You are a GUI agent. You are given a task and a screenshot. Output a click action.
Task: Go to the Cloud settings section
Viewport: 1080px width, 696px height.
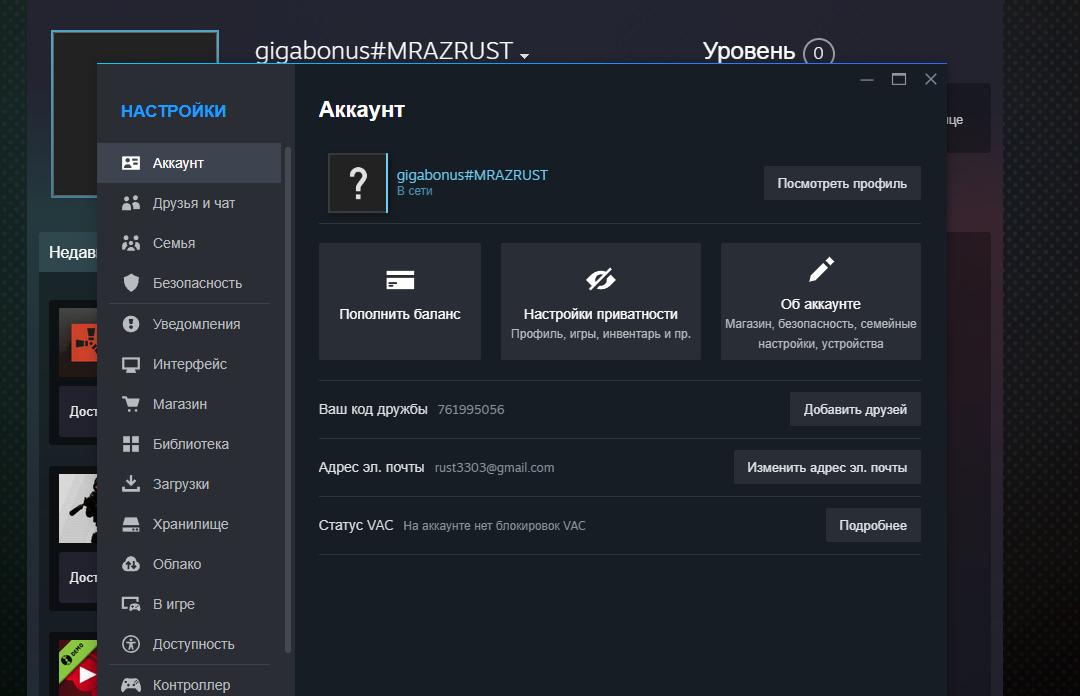click(176, 564)
